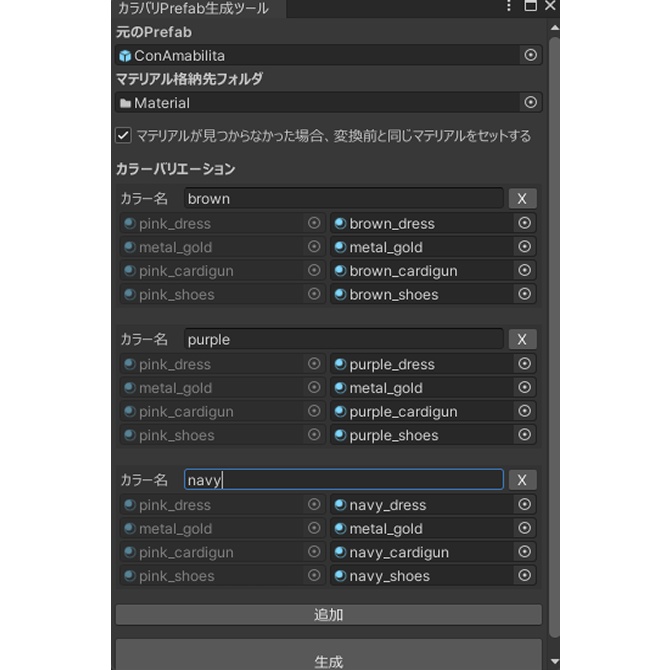
Task: Open picker for purple_dress material
Action: [x=524, y=364]
